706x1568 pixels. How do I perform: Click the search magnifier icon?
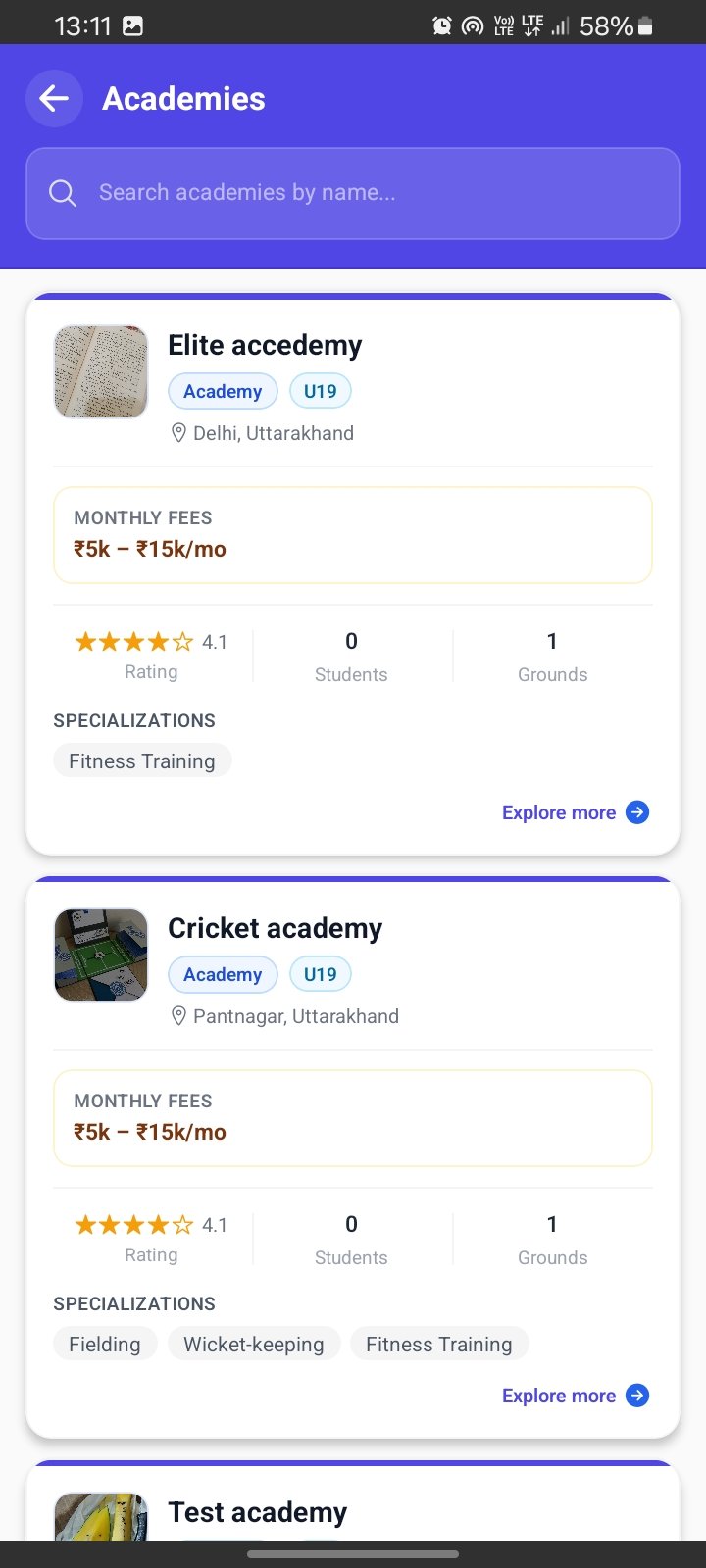63,193
